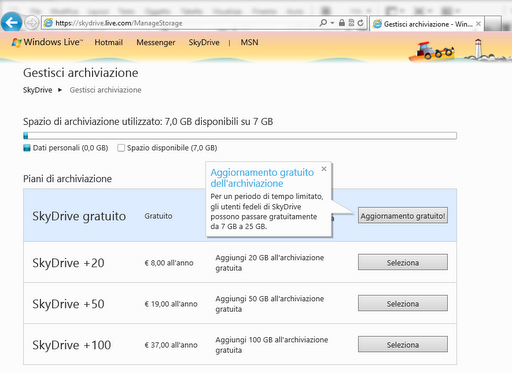Click the compatibility view icon in address bar
Viewport: 512px width, 373px height.
click(x=351, y=23)
